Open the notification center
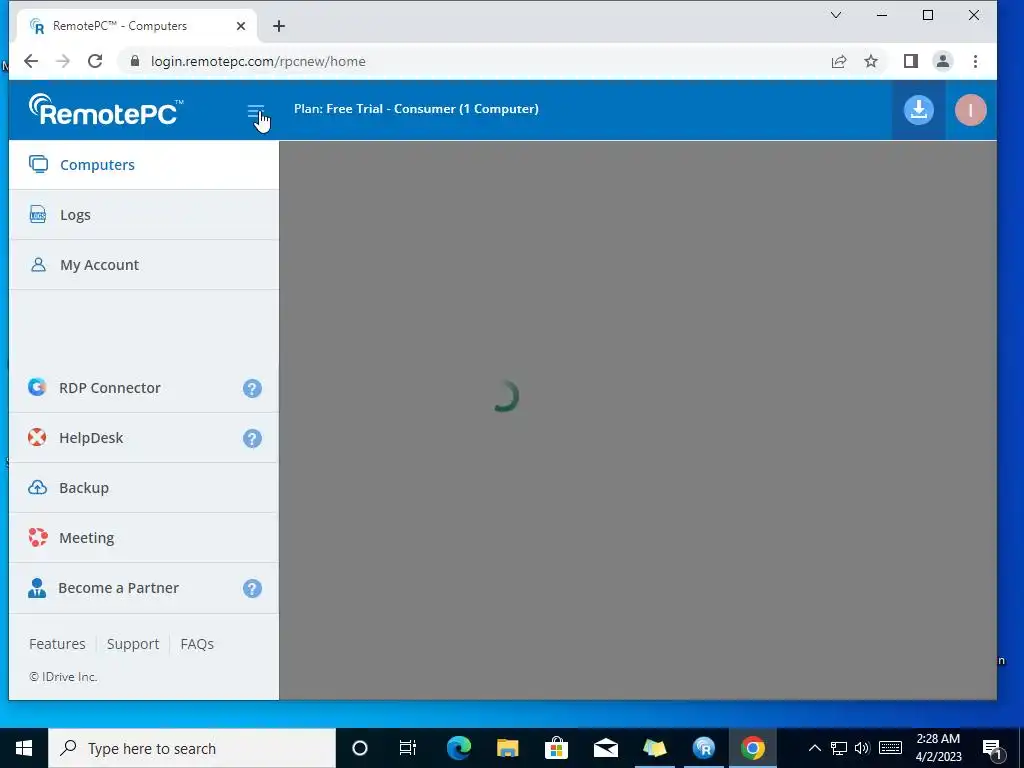 tap(993, 748)
